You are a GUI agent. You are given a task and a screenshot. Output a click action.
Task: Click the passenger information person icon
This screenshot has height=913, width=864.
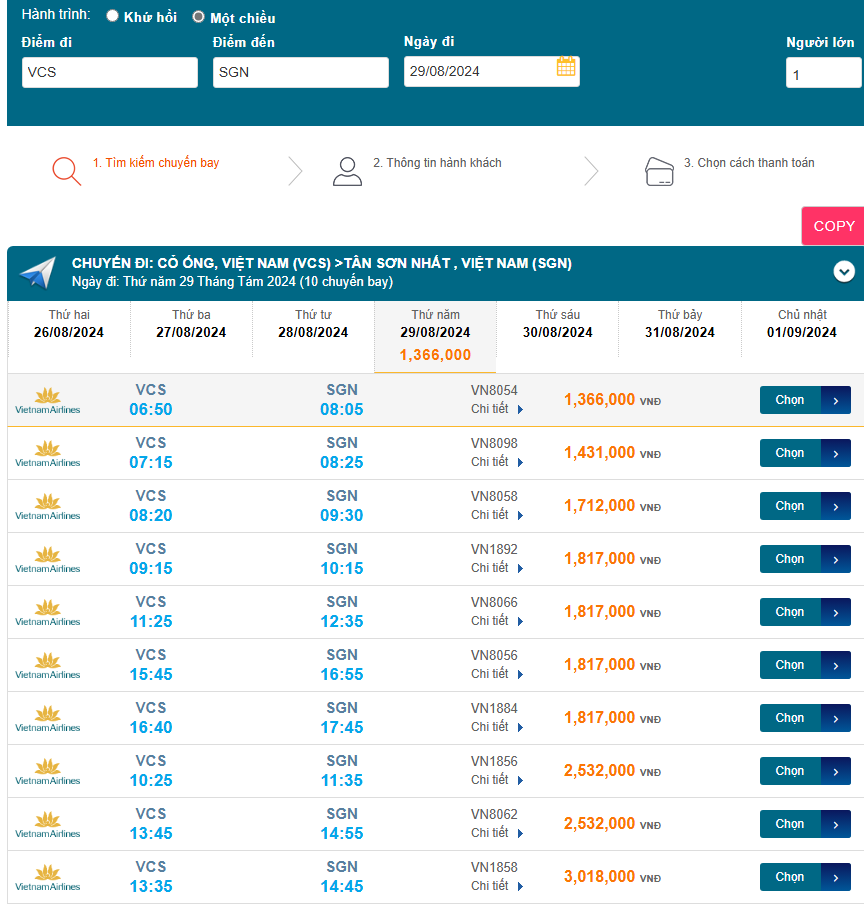(347, 171)
